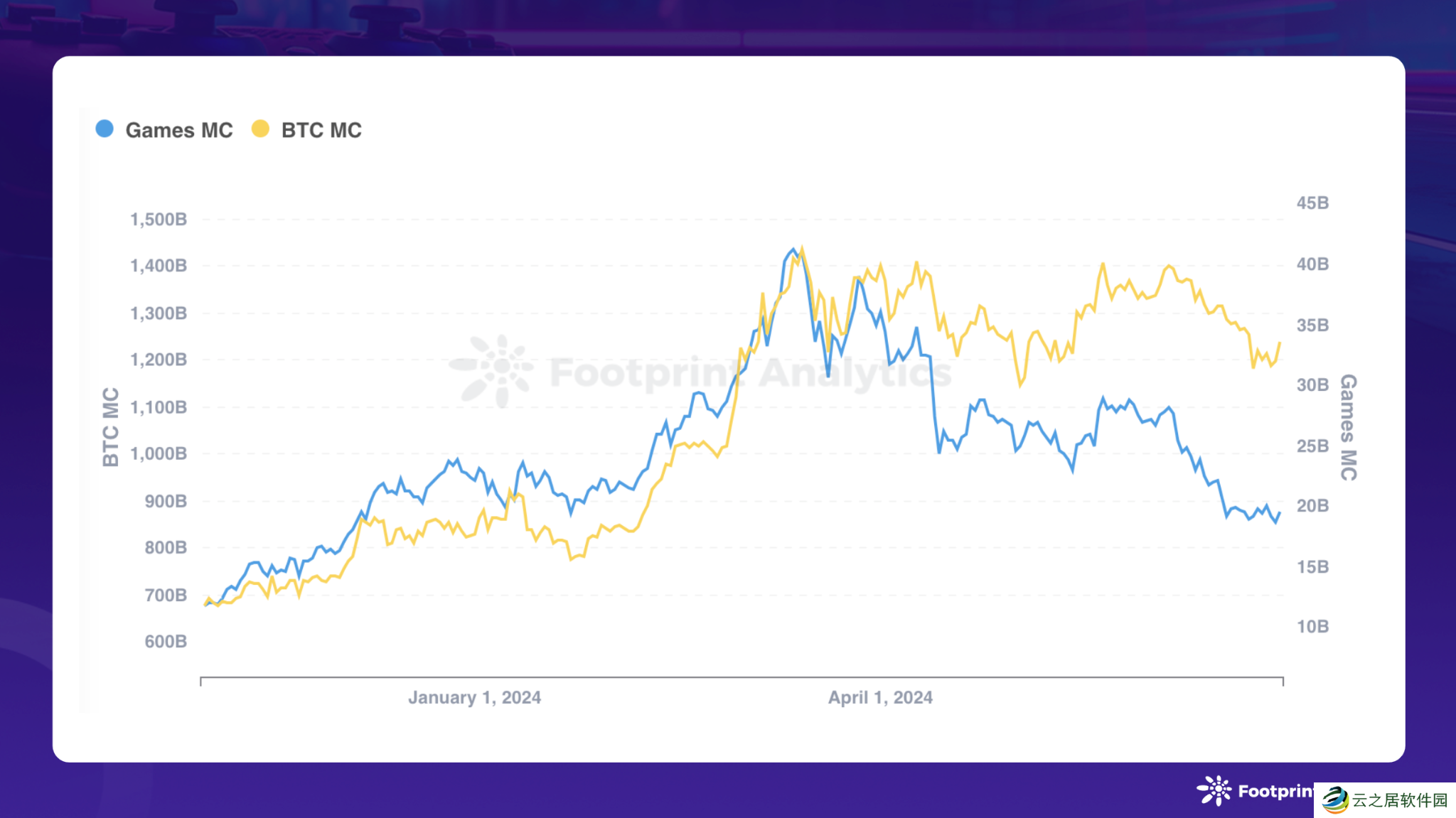Select the April 1, 2024 axis label
1456x818 pixels.
point(880,697)
